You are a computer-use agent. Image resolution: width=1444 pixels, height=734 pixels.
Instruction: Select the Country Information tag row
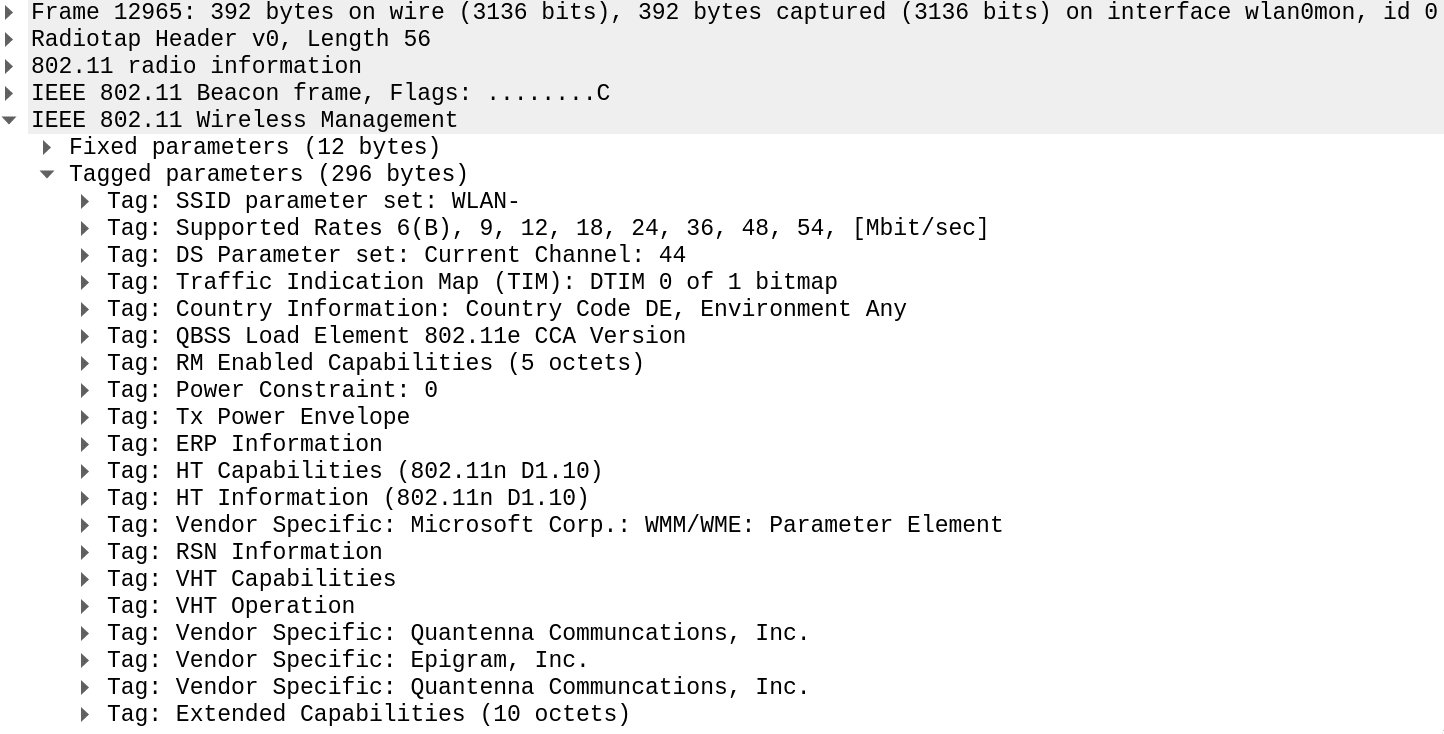click(722, 310)
